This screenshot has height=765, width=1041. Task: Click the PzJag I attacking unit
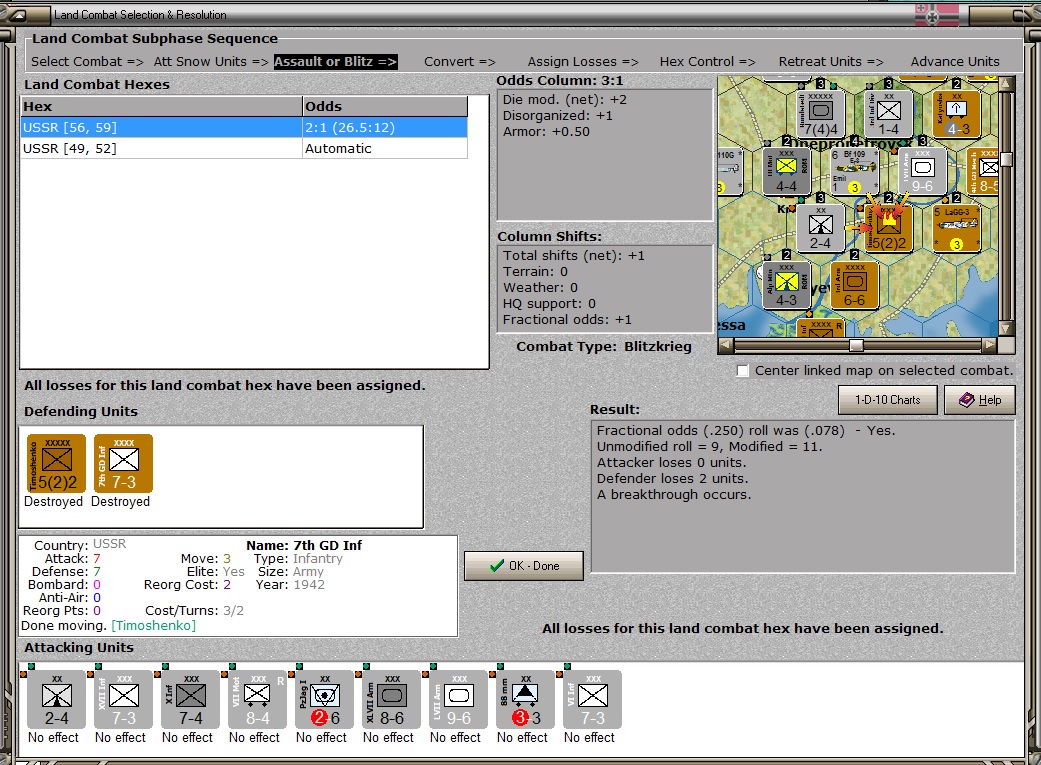point(324,699)
